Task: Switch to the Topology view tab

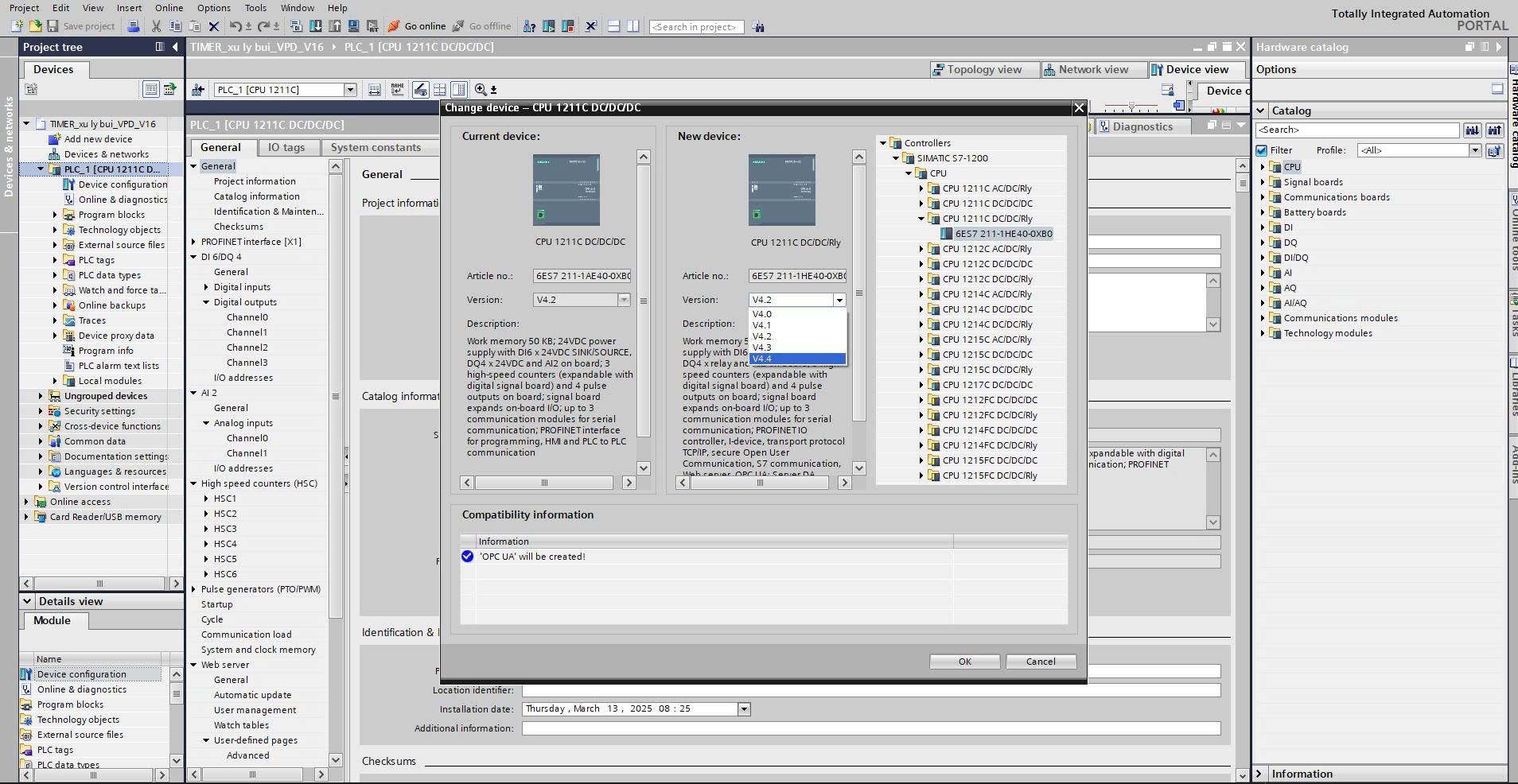Action: [984, 70]
